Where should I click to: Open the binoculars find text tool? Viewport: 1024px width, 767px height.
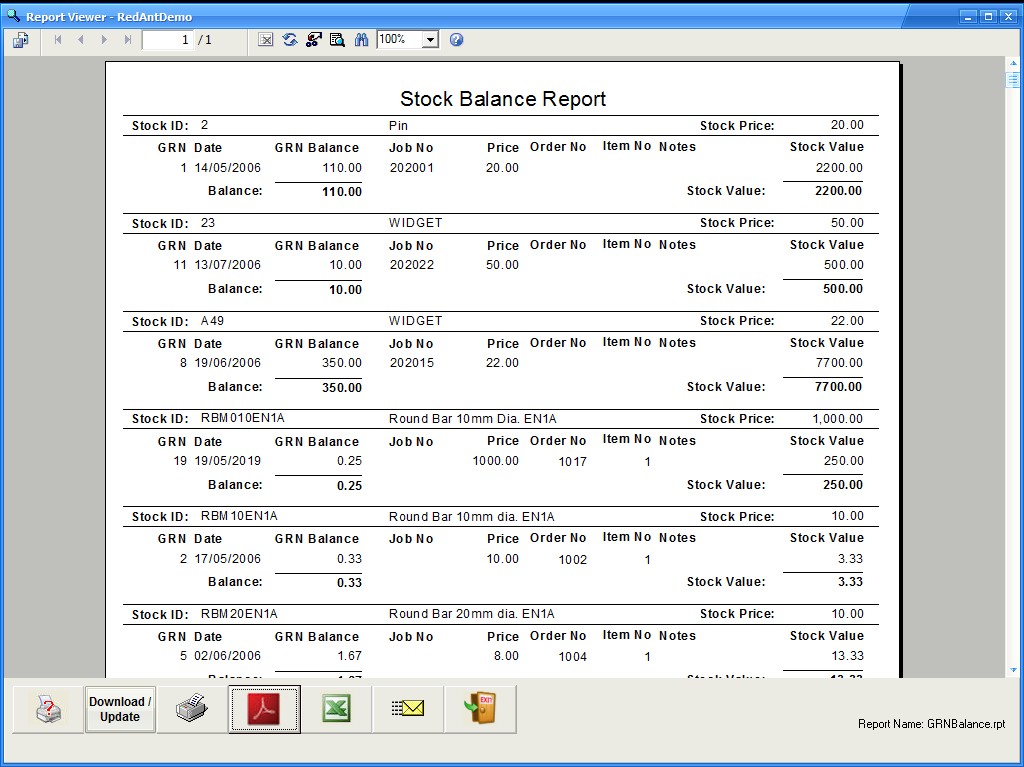tap(362, 40)
